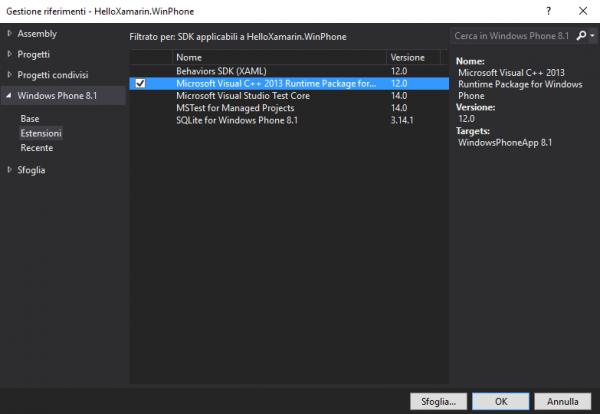Collapse the Windows Phone 8.1 node

pyautogui.click(x=9, y=95)
